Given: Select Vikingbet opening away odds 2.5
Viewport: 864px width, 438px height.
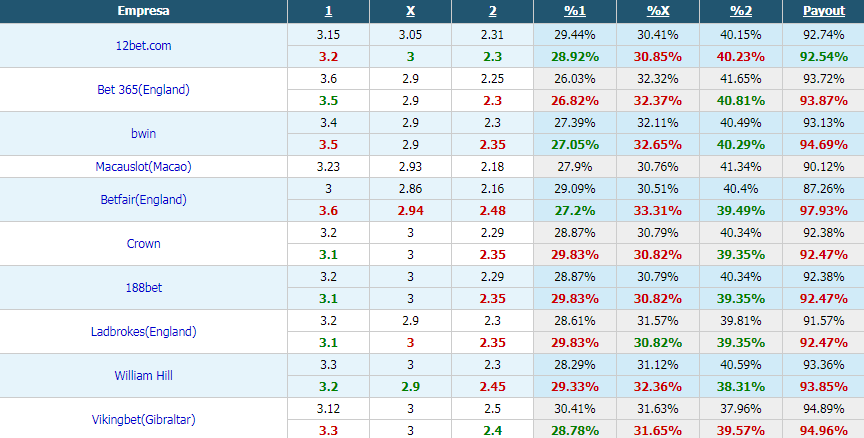Looking at the screenshot, I should [493, 409].
